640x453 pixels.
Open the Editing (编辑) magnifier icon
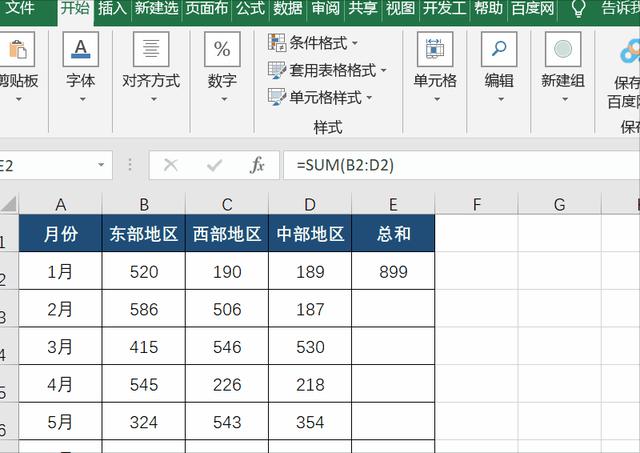499,49
